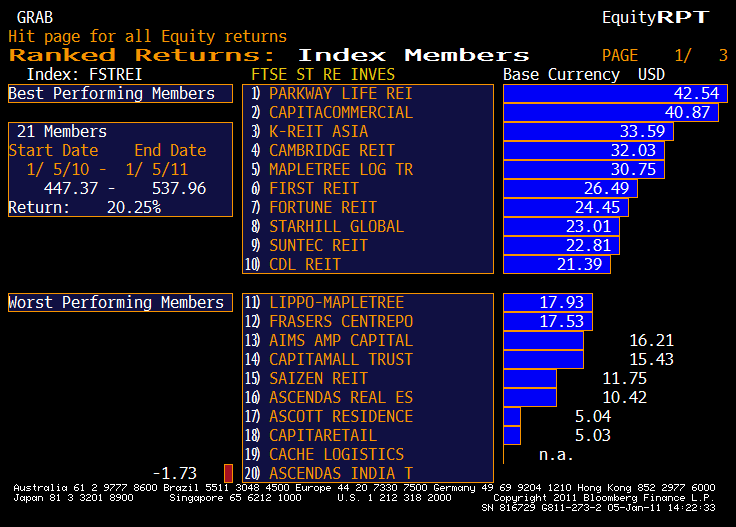Screen dimensions: 736x527
Task: Choose 16) ASCENDAS REAL ES member
Action: click(368, 397)
